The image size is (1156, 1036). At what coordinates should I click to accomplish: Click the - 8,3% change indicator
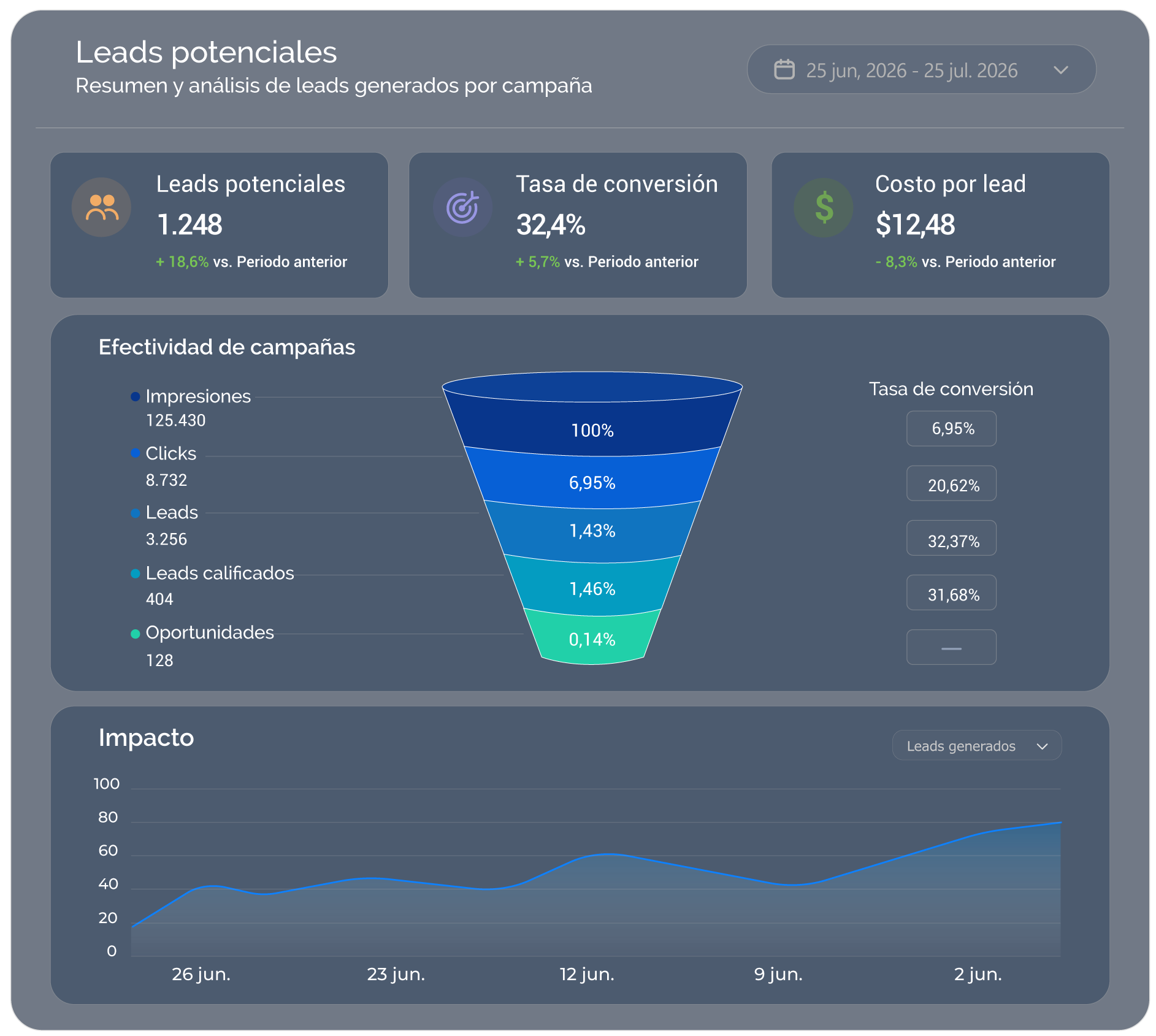pyautogui.click(x=896, y=262)
